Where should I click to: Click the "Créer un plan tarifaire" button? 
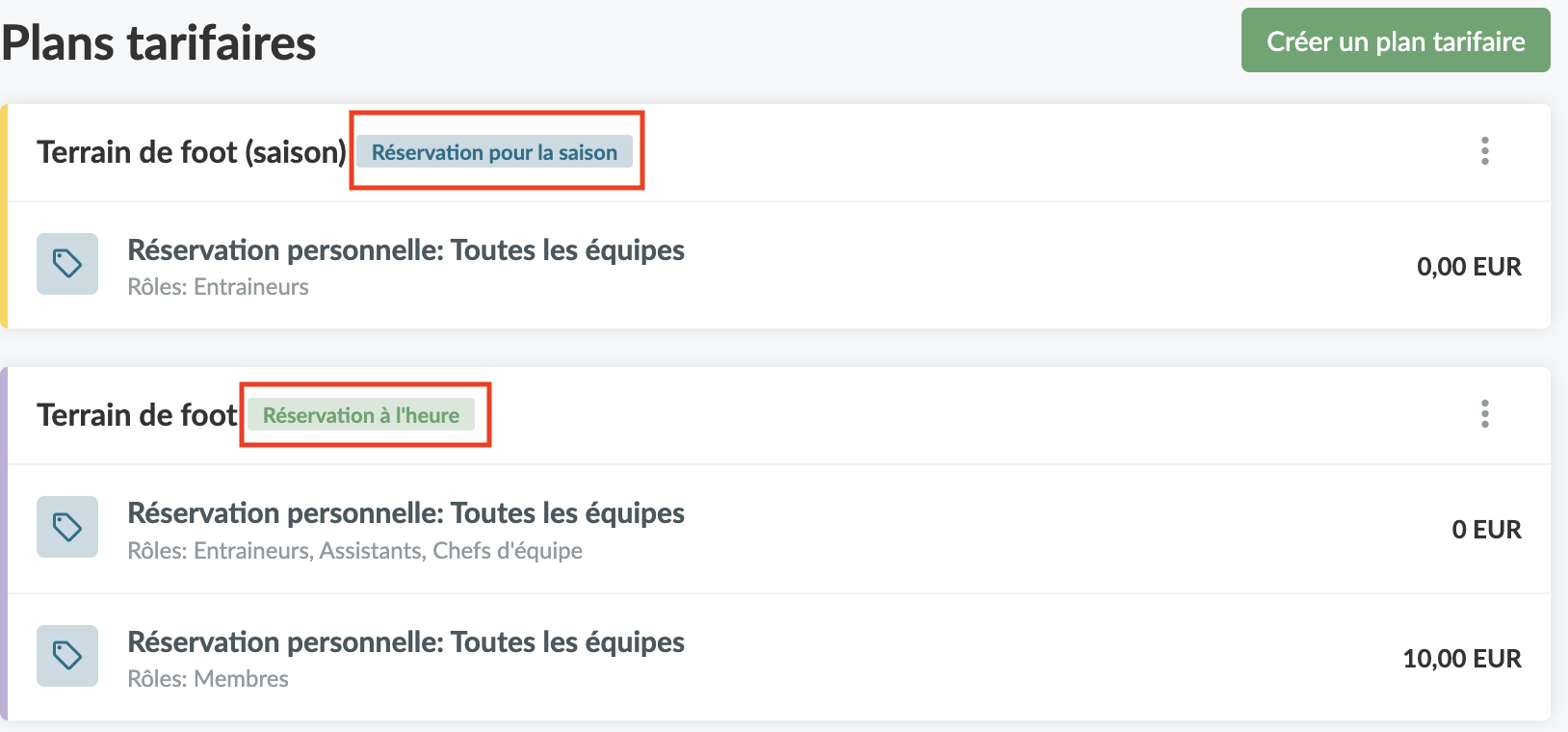pos(1395,40)
